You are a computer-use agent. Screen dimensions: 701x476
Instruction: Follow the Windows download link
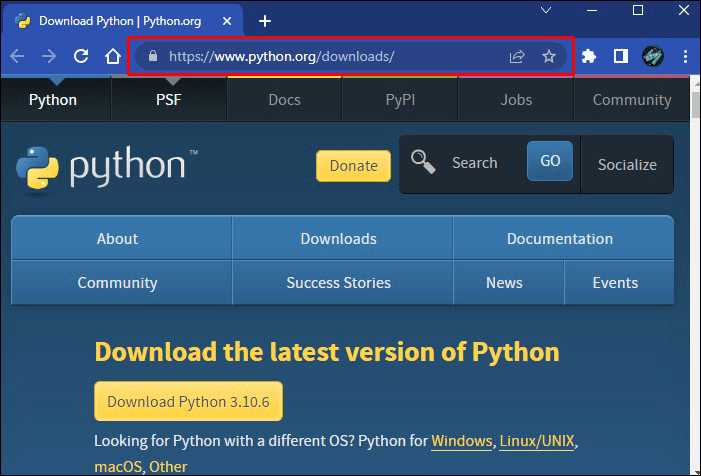tap(461, 441)
